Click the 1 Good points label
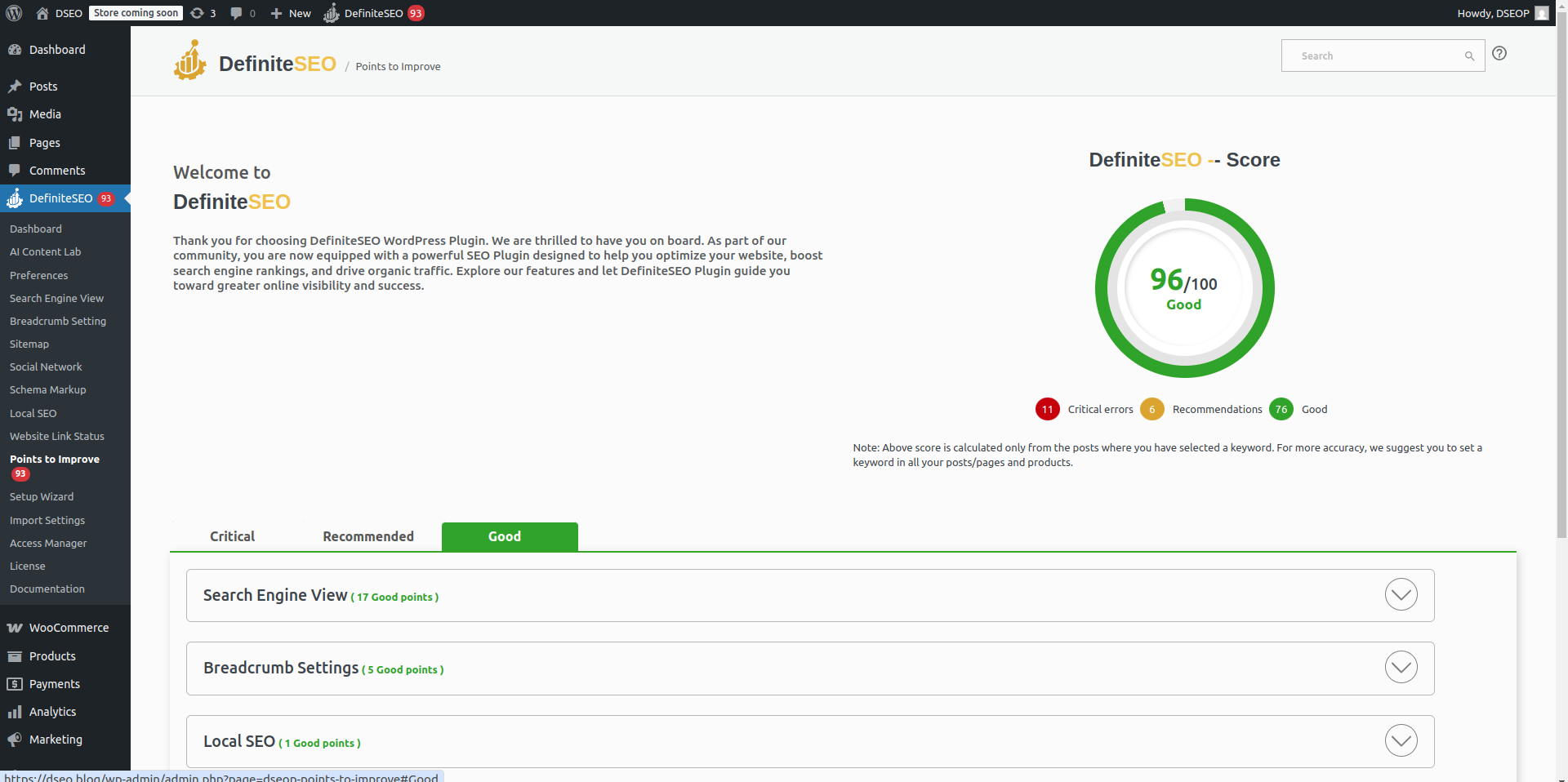 (x=319, y=744)
